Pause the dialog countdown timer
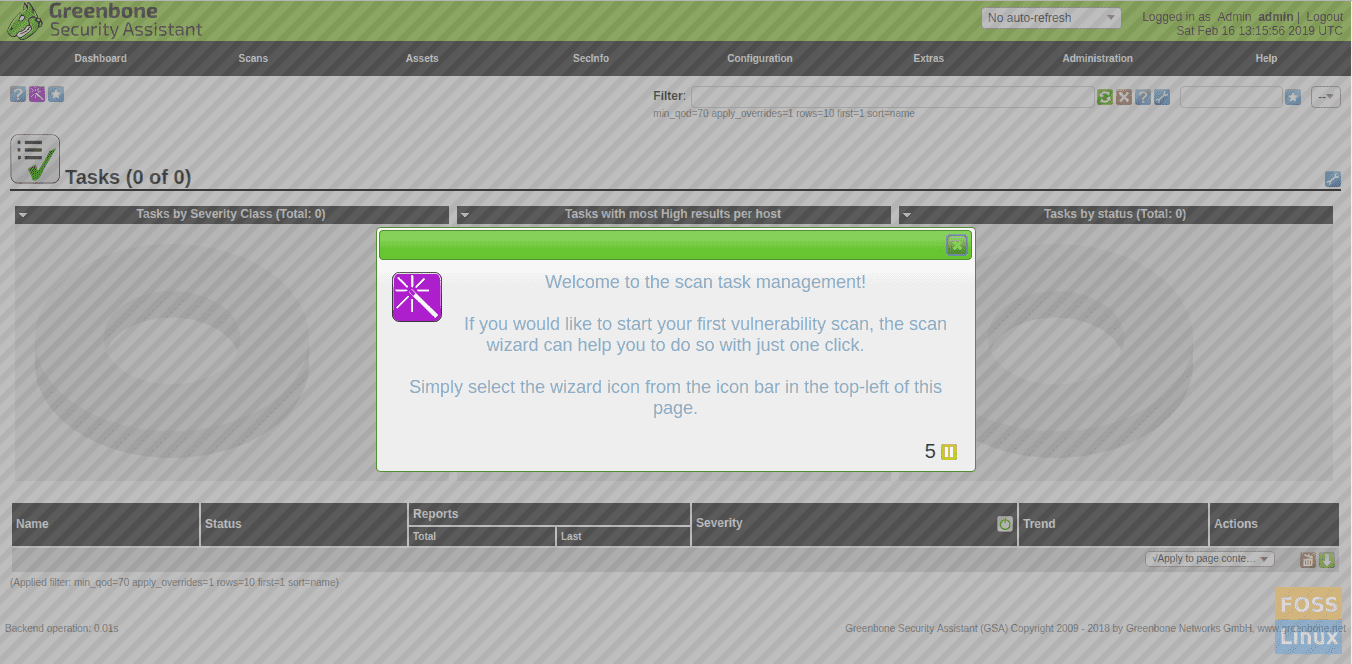This screenshot has height=664, width=1352. 949,452
